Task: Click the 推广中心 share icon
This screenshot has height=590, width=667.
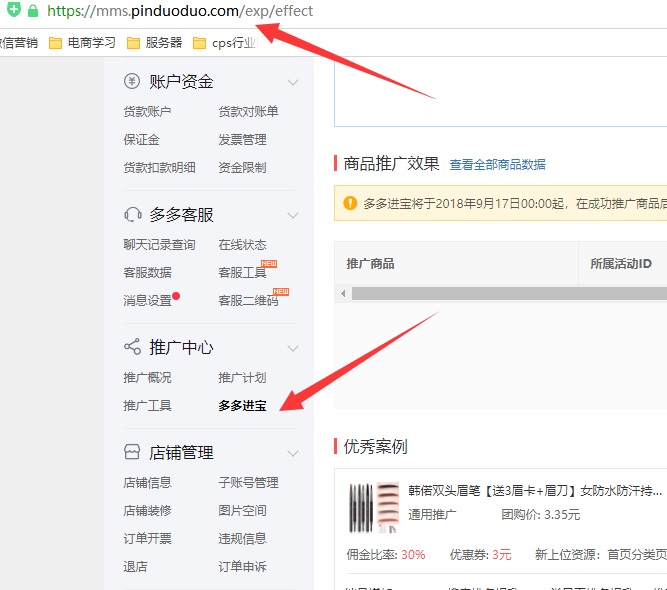Action: [x=132, y=347]
